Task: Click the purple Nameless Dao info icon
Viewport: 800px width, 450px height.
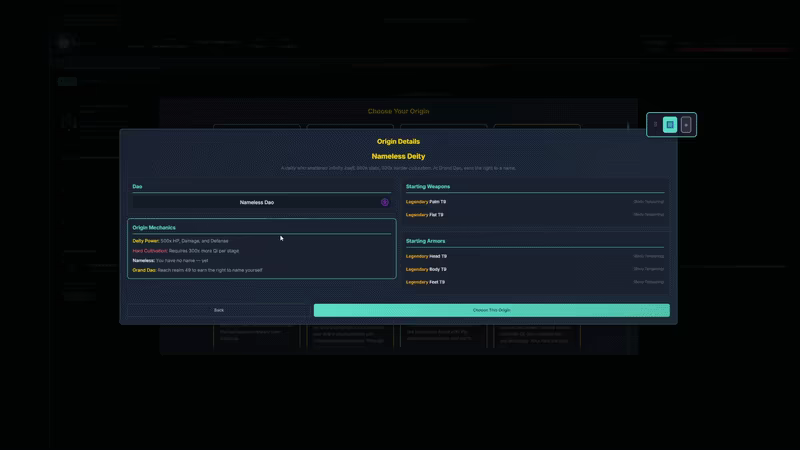Action: [x=385, y=203]
